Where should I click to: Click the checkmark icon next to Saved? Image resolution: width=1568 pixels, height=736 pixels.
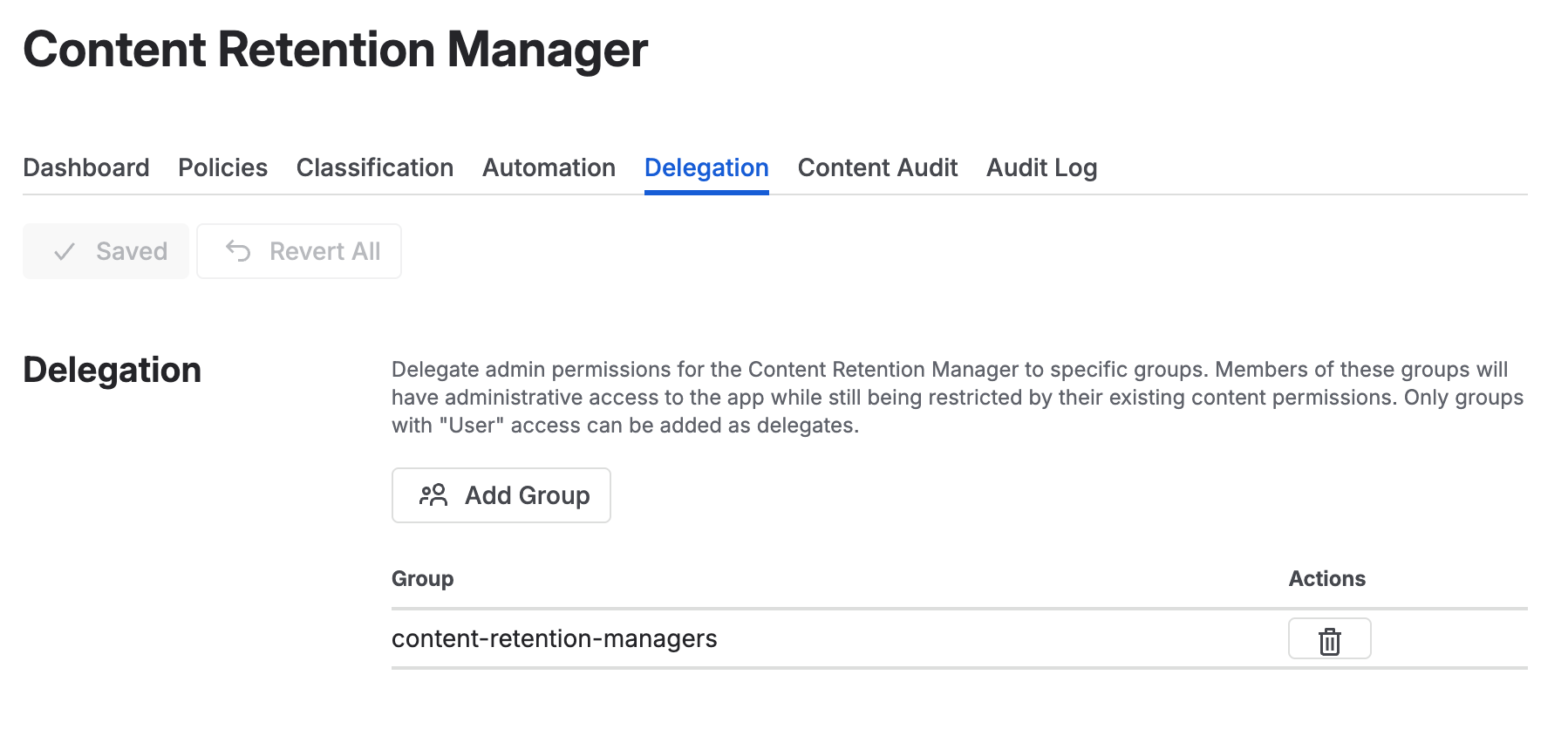[x=65, y=252]
